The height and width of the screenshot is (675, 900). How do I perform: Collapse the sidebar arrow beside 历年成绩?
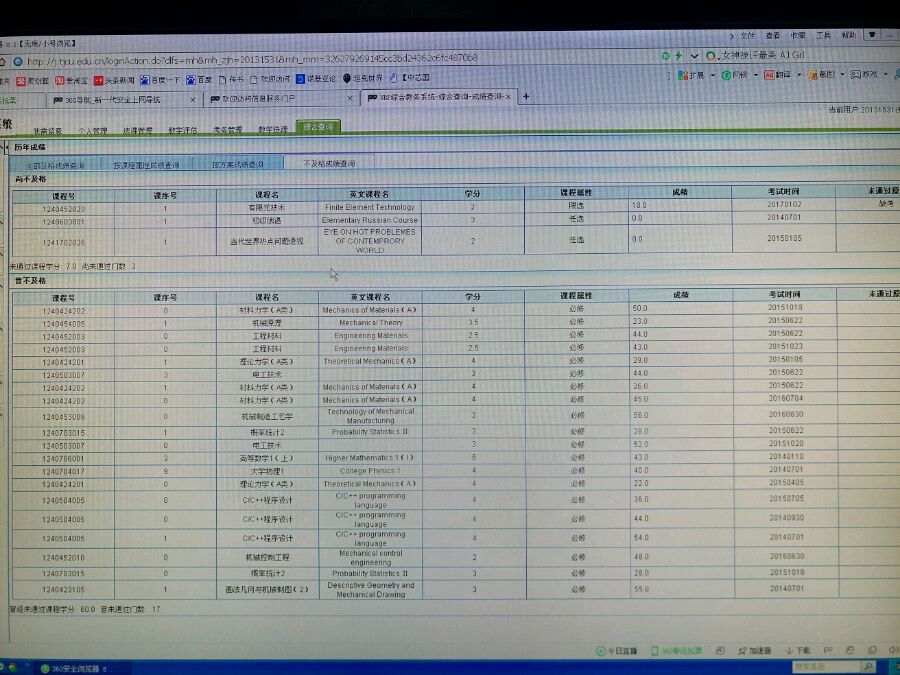[5, 148]
